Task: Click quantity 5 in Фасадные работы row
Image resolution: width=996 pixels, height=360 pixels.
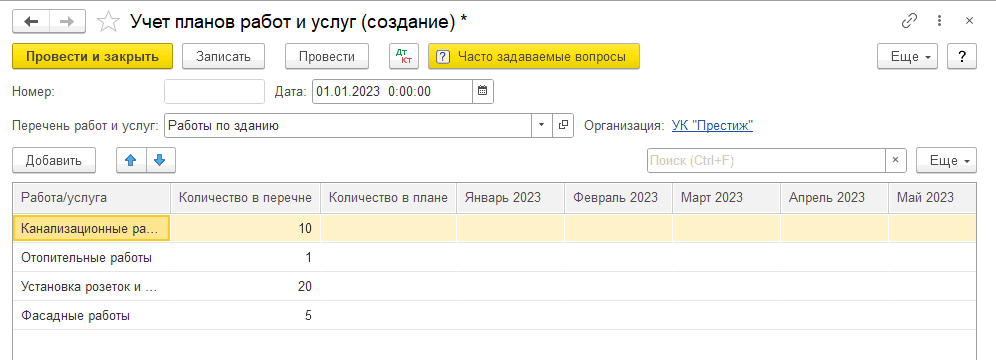Action: click(245, 315)
